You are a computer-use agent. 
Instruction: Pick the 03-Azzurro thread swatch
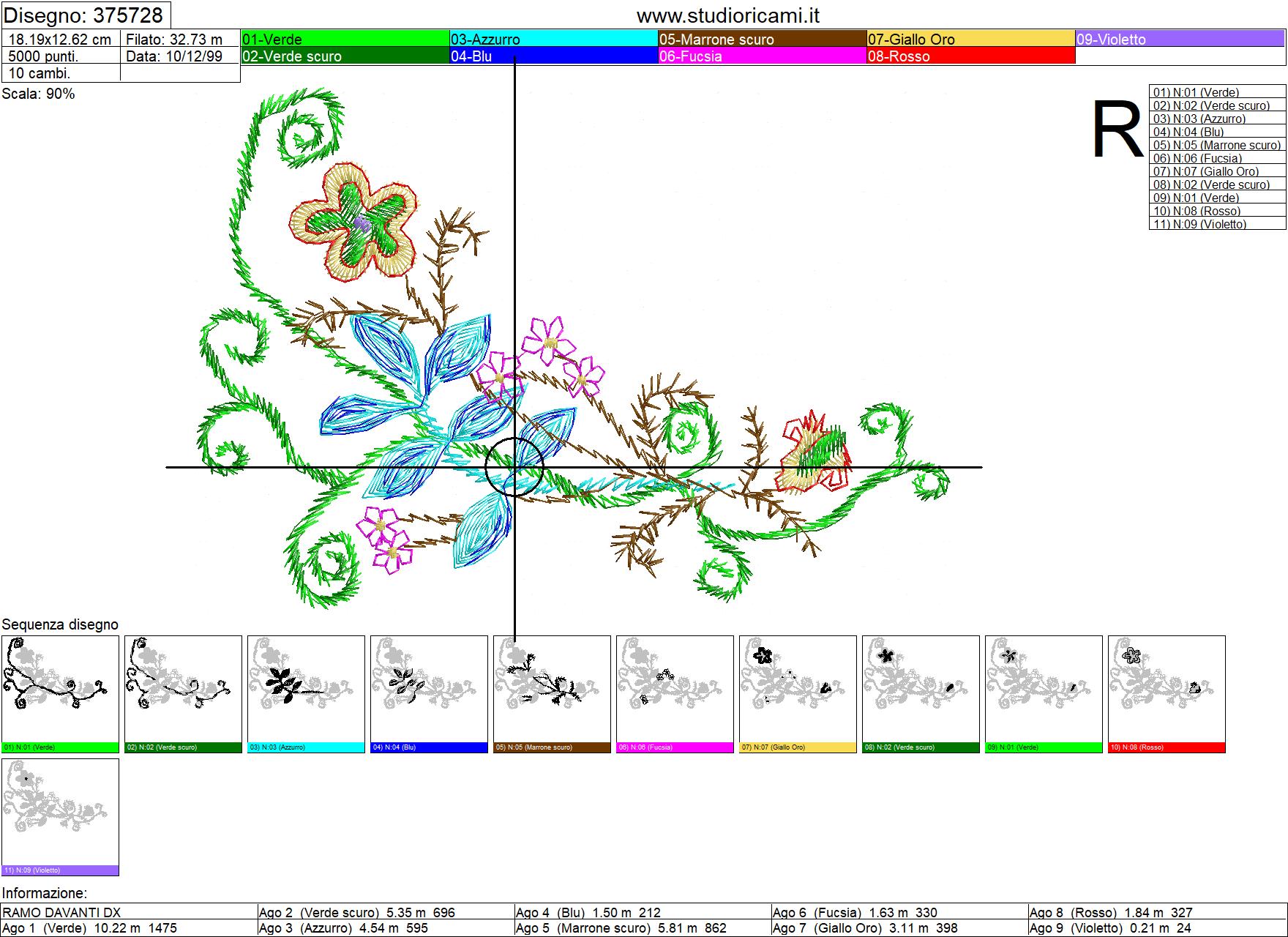pos(554,39)
